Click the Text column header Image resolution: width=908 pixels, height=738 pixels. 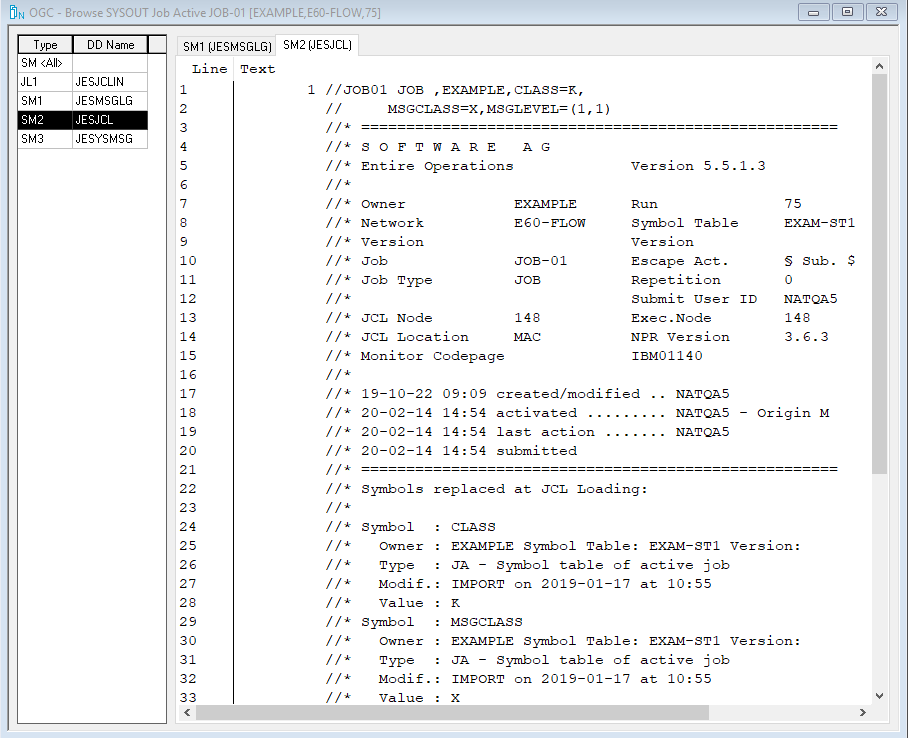tap(258, 69)
